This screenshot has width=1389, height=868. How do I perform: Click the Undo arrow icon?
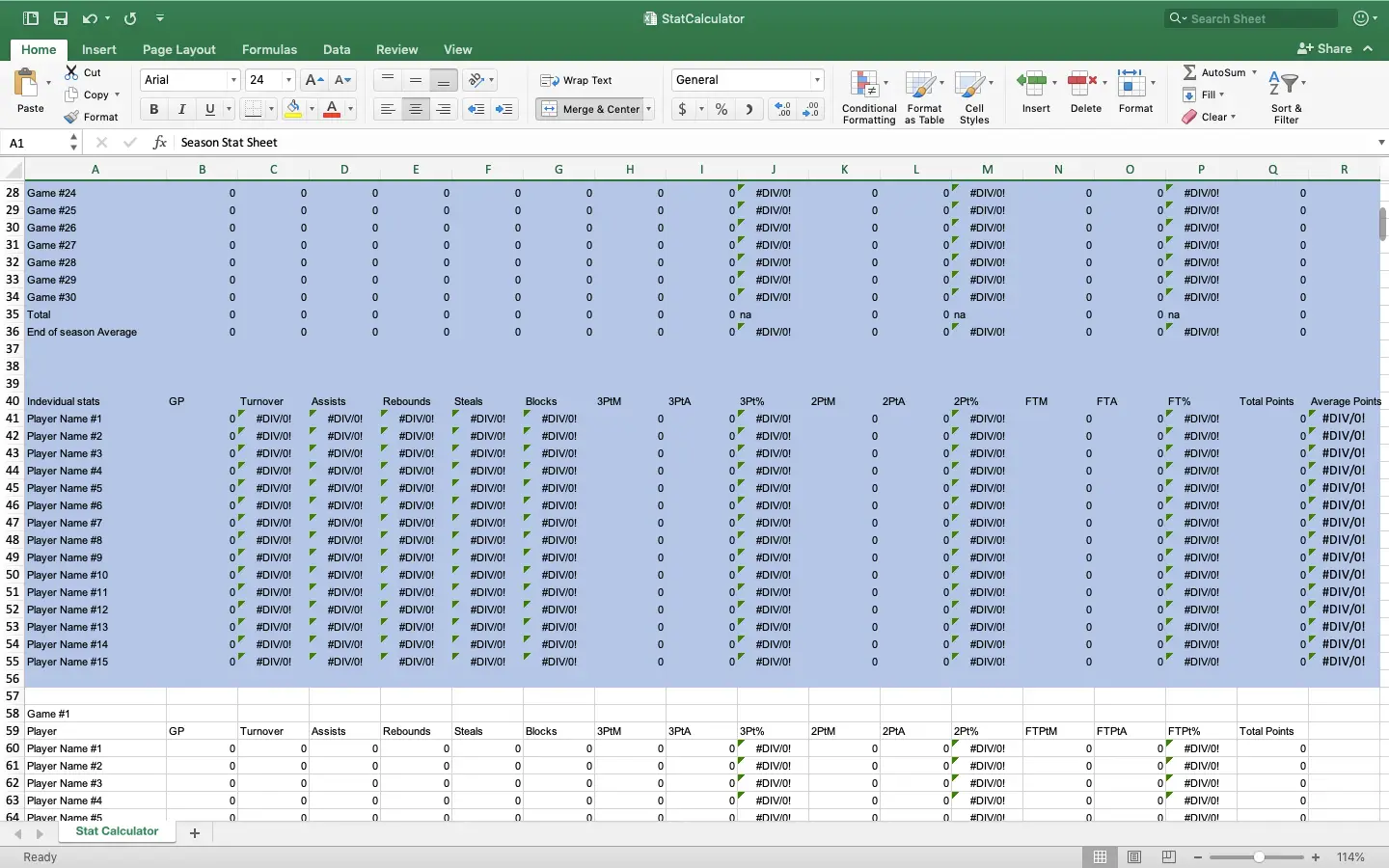(x=90, y=18)
